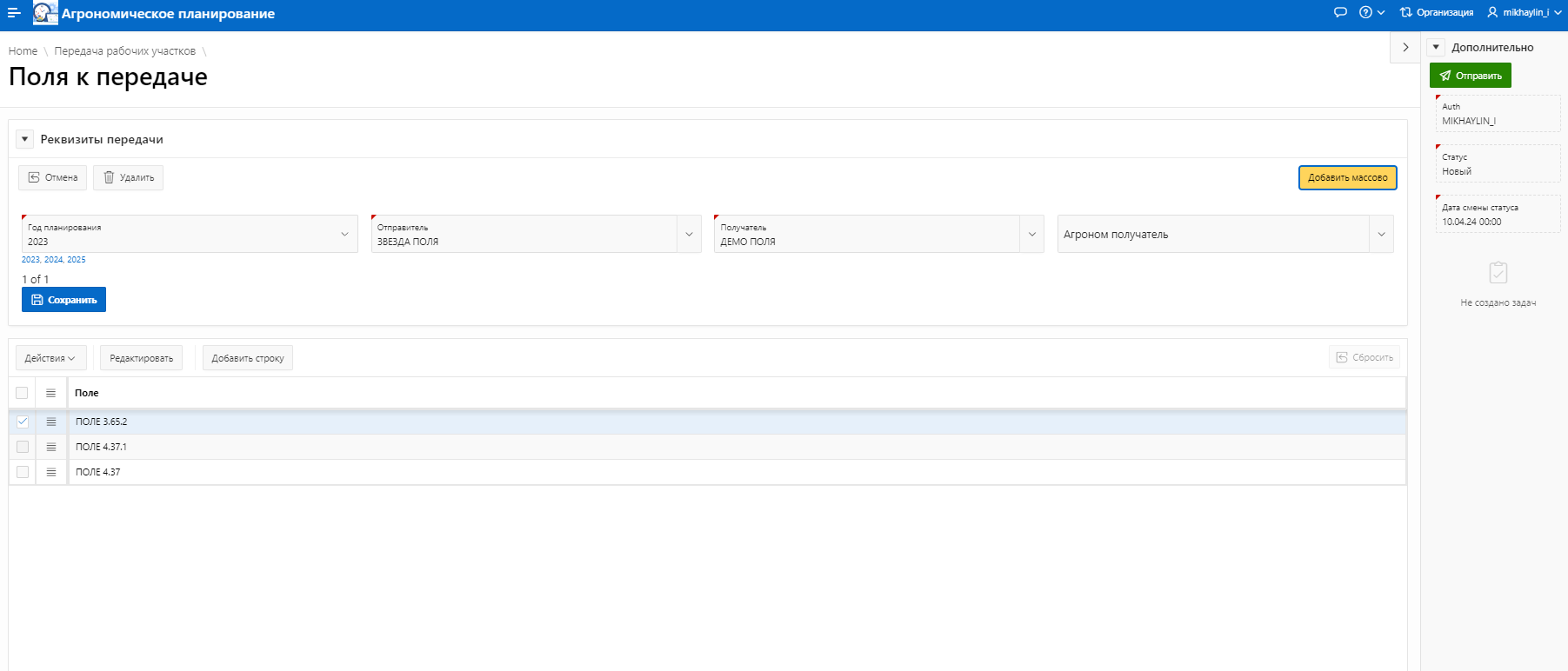Collapse the Реквизиты передачи section
Screen dimensions: 1568x671
25,139
